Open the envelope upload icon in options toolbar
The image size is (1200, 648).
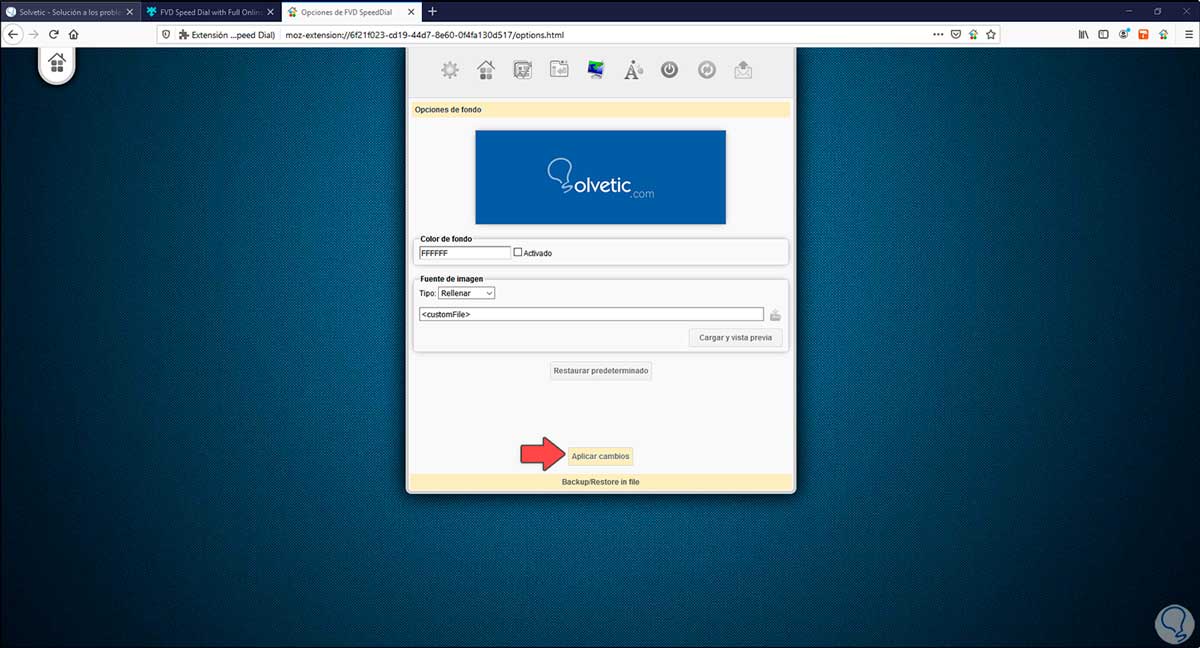pos(743,70)
